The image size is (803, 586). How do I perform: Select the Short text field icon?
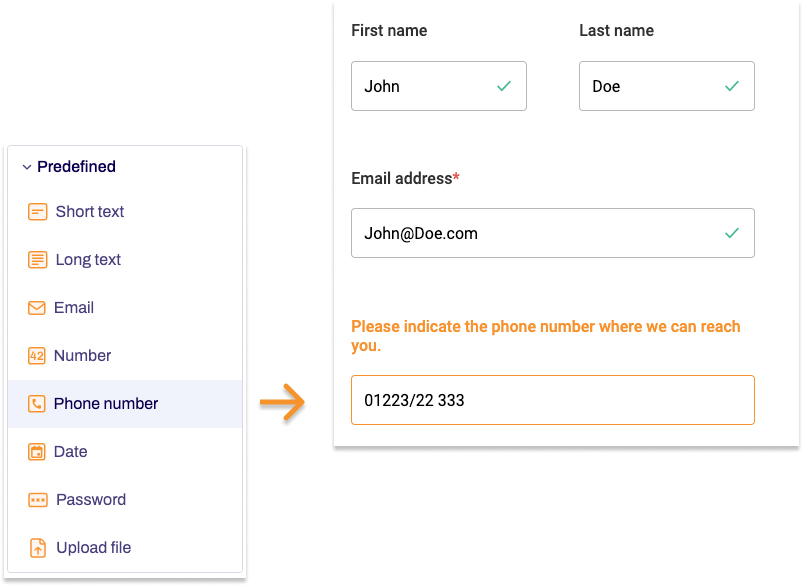(x=37, y=211)
